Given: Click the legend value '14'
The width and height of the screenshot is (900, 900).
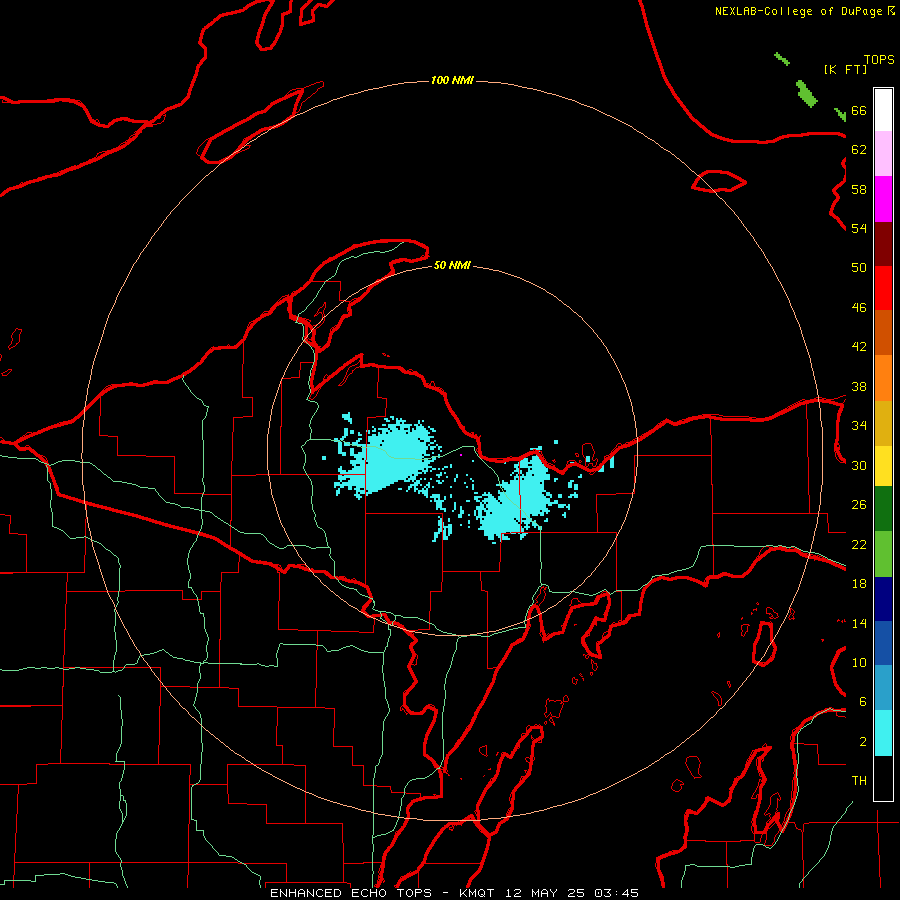Looking at the screenshot, I should pyautogui.click(x=859, y=623).
